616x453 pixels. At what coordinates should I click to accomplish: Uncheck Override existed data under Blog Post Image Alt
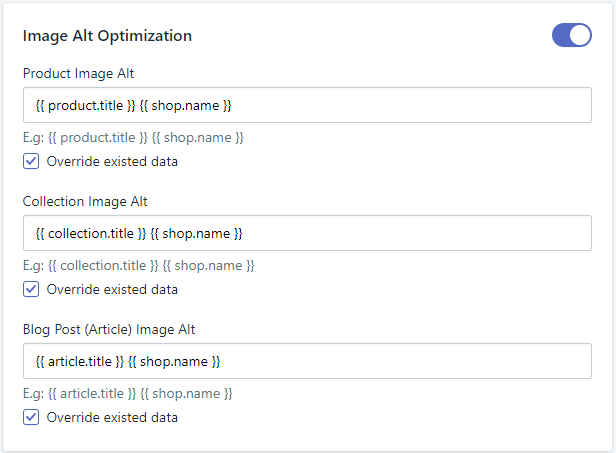tap(31, 418)
